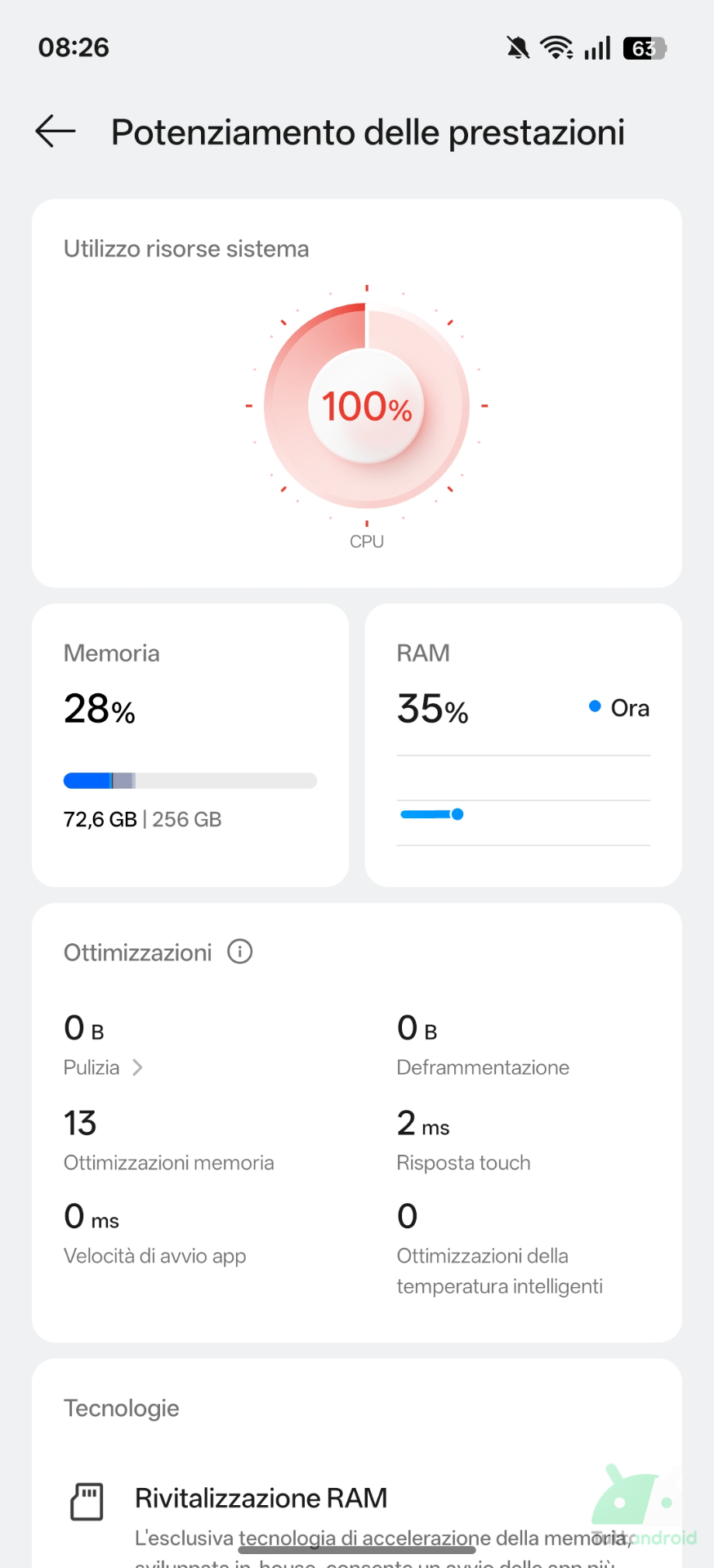Tap the battery level indicator
This screenshot has width=714, height=1568.
pos(645,49)
